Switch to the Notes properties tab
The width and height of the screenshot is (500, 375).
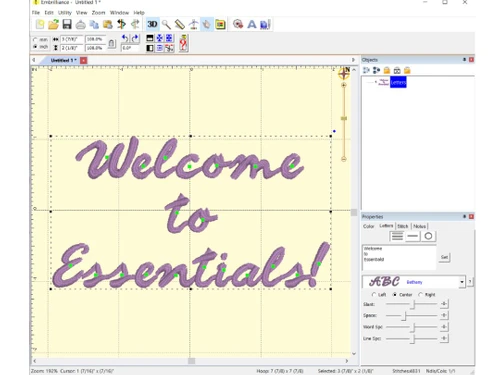pyautogui.click(x=419, y=226)
